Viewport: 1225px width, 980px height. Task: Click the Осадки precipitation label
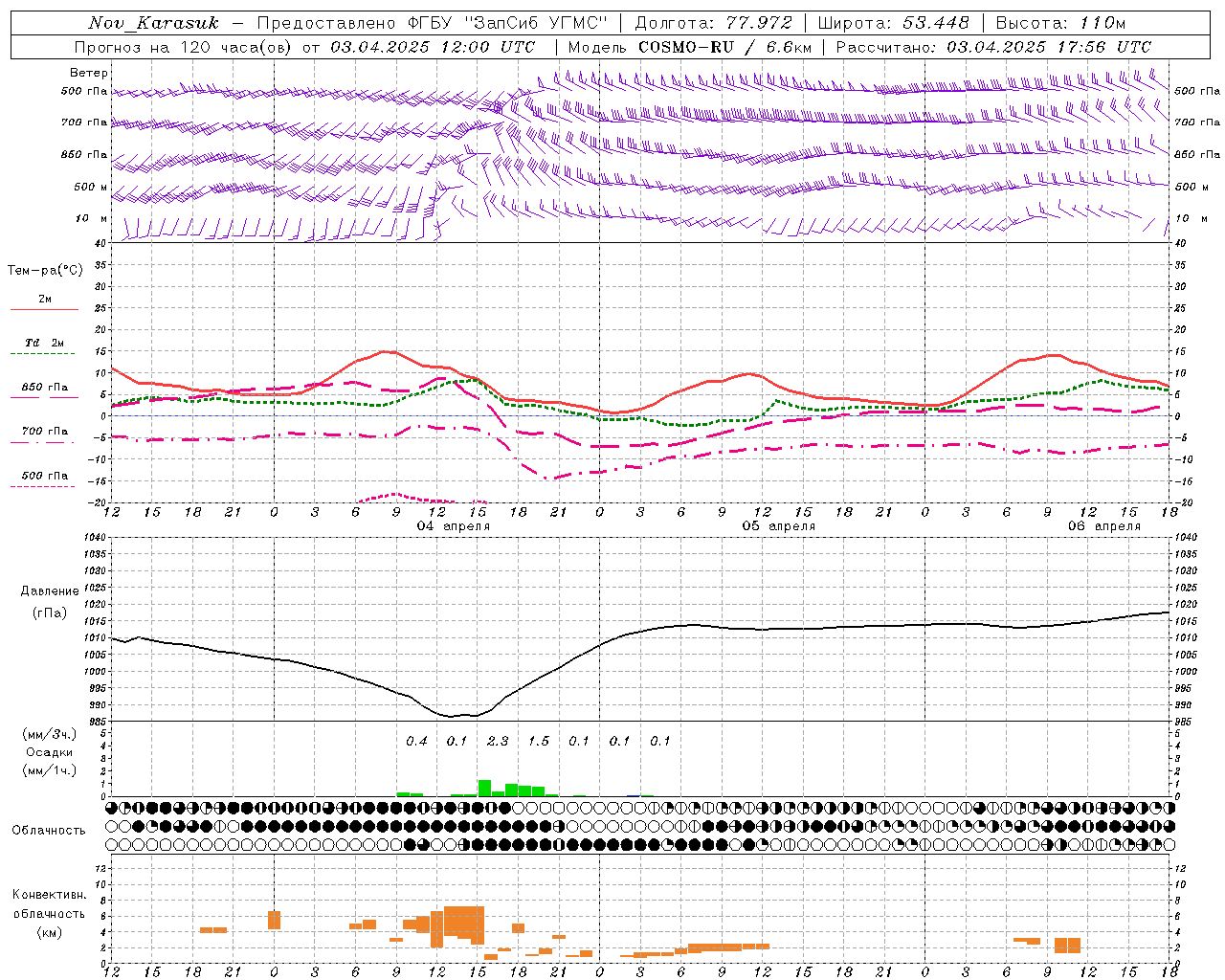click(50, 752)
